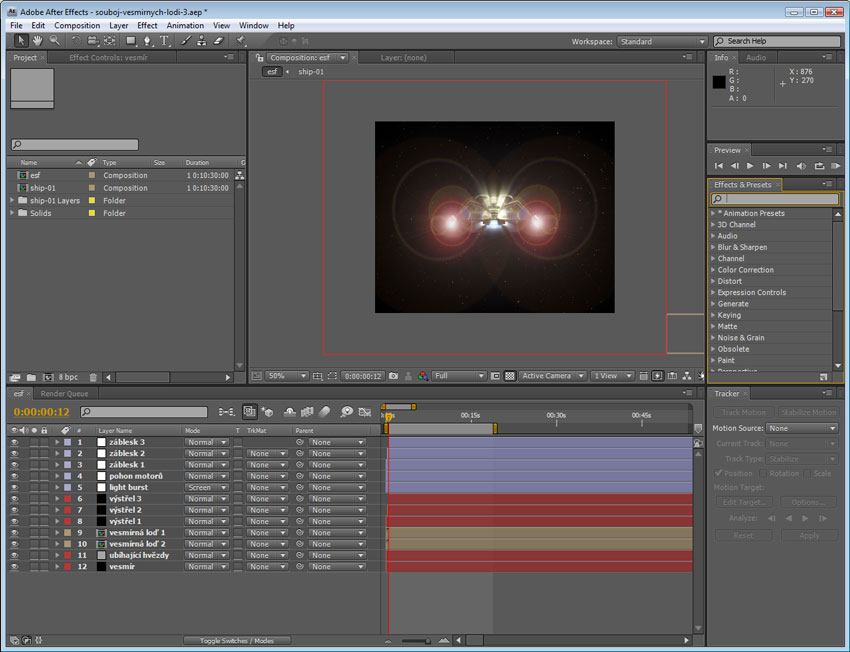Pick the Clone Stamp tool
The height and width of the screenshot is (652, 850).
pyautogui.click(x=202, y=41)
